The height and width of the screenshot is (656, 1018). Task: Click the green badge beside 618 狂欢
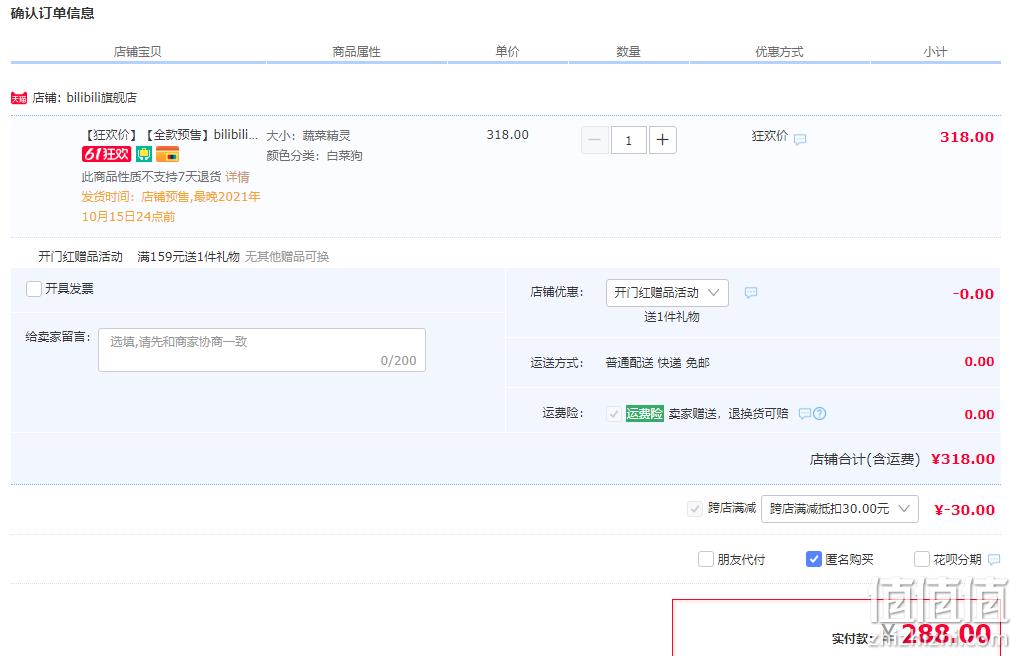coord(143,154)
